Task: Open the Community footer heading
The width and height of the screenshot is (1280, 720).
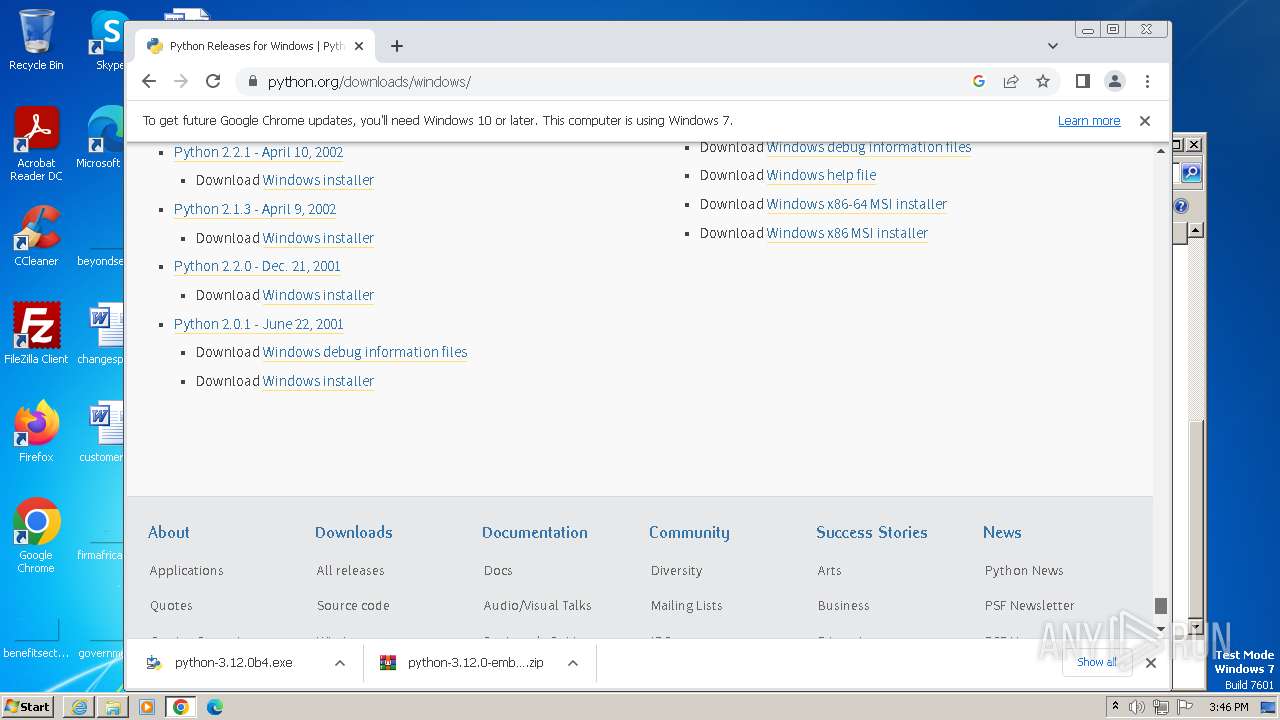Action: click(689, 532)
